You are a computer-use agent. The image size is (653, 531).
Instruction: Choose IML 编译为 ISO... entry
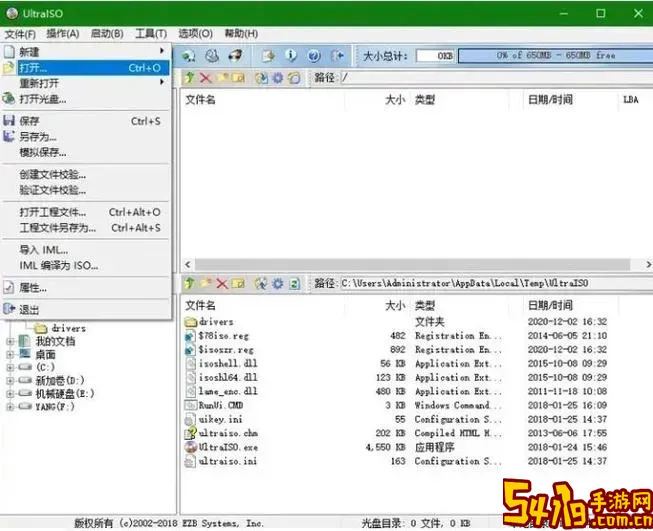click(x=86, y=266)
